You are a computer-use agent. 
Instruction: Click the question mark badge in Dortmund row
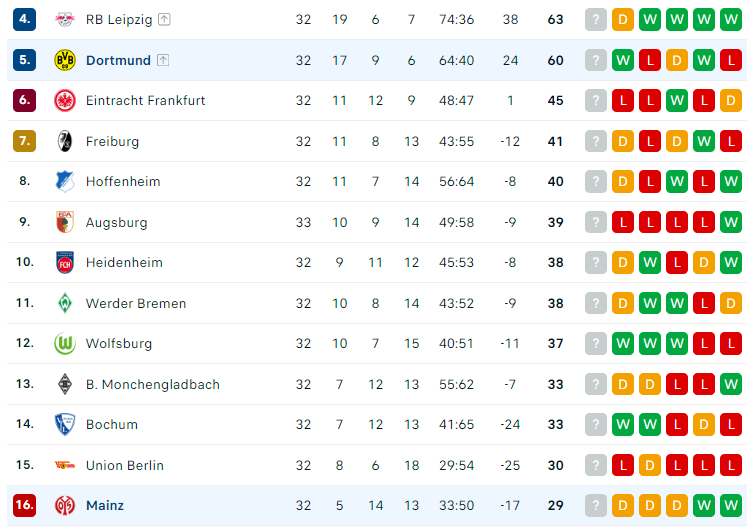coord(596,61)
